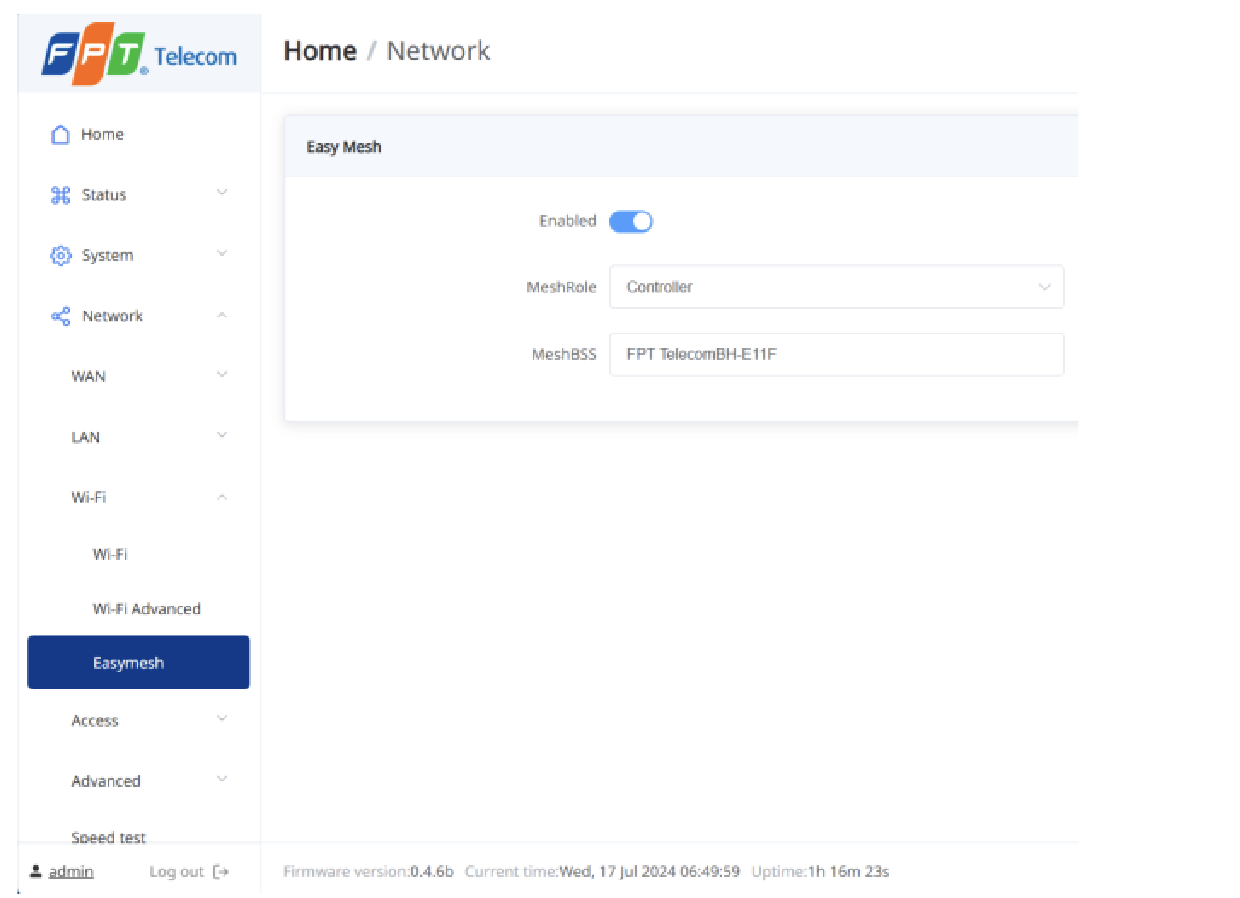Viewport: 1240px width, 898px height.
Task: Click the Uptime 1h 16m 23s text
Action: click(x=820, y=872)
